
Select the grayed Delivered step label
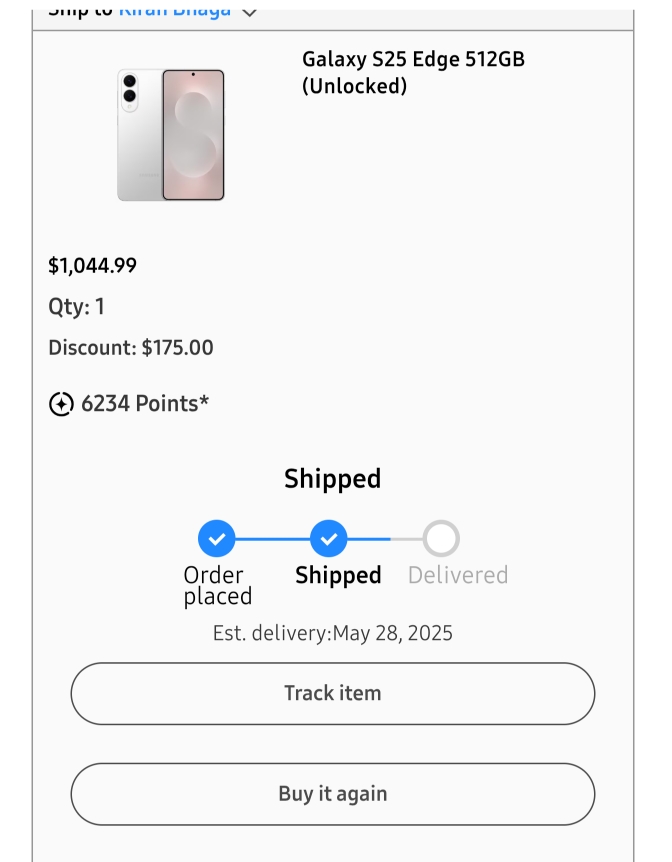[x=458, y=575]
